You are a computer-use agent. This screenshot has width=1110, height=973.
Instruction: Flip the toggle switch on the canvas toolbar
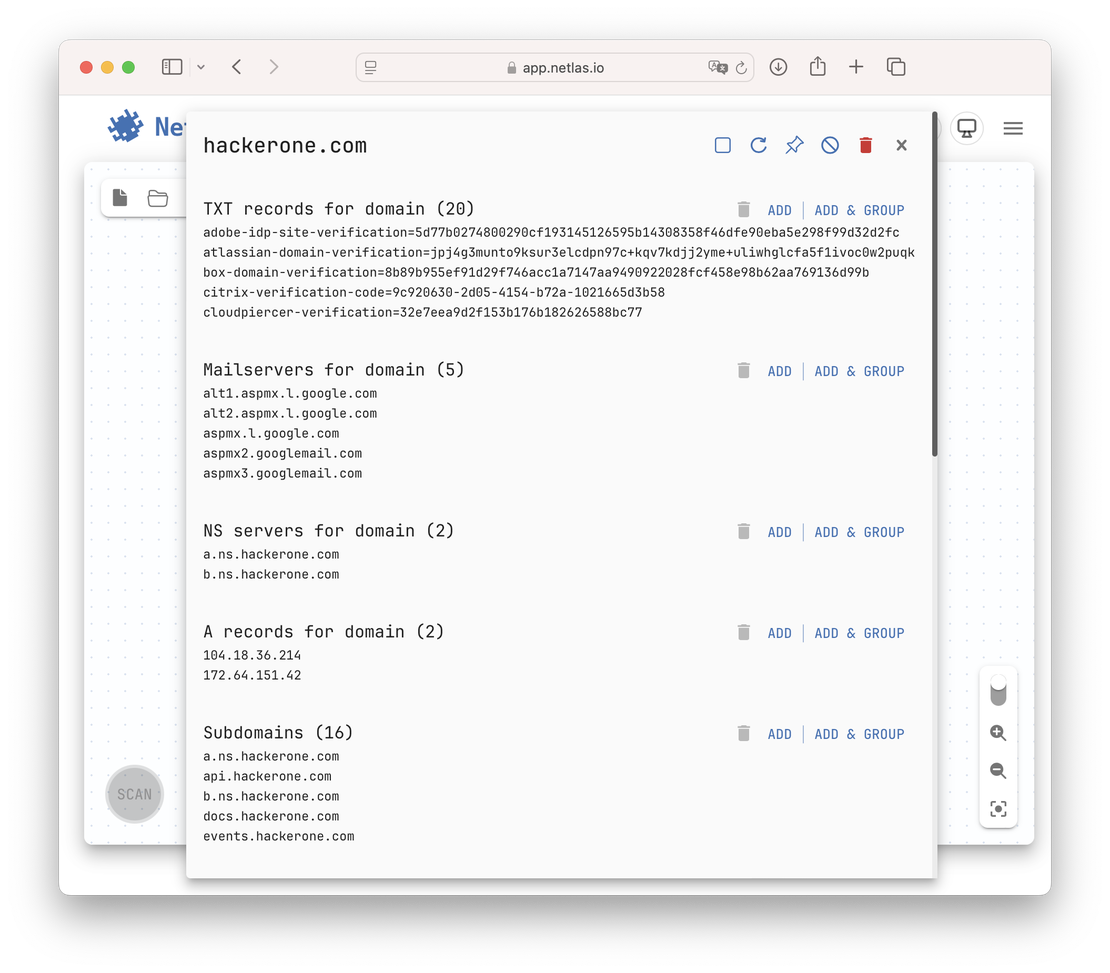pos(998,691)
